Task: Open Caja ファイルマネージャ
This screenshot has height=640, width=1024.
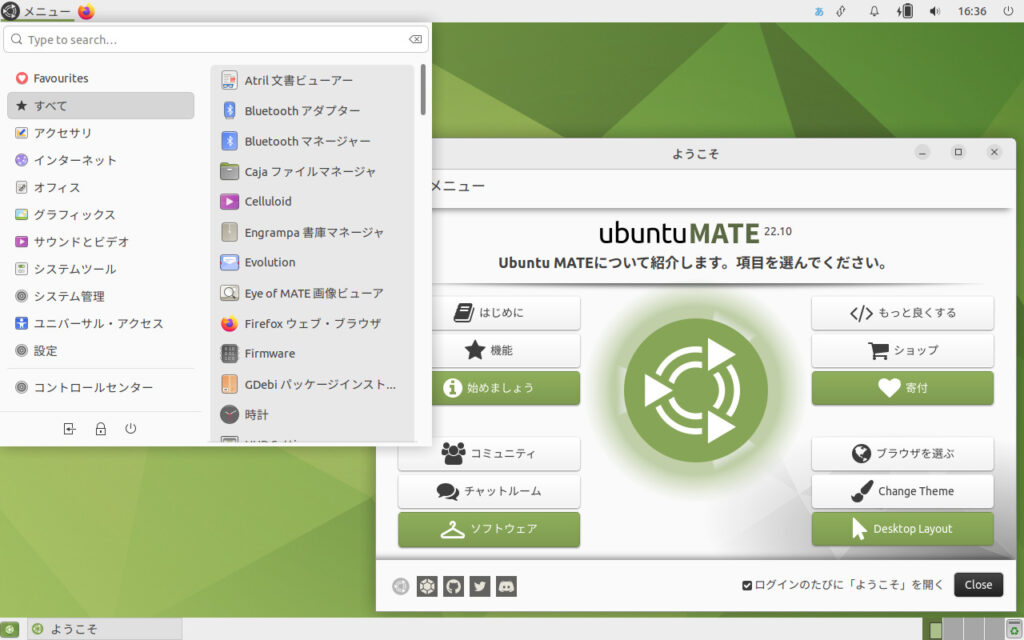Action: (x=302, y=171)
